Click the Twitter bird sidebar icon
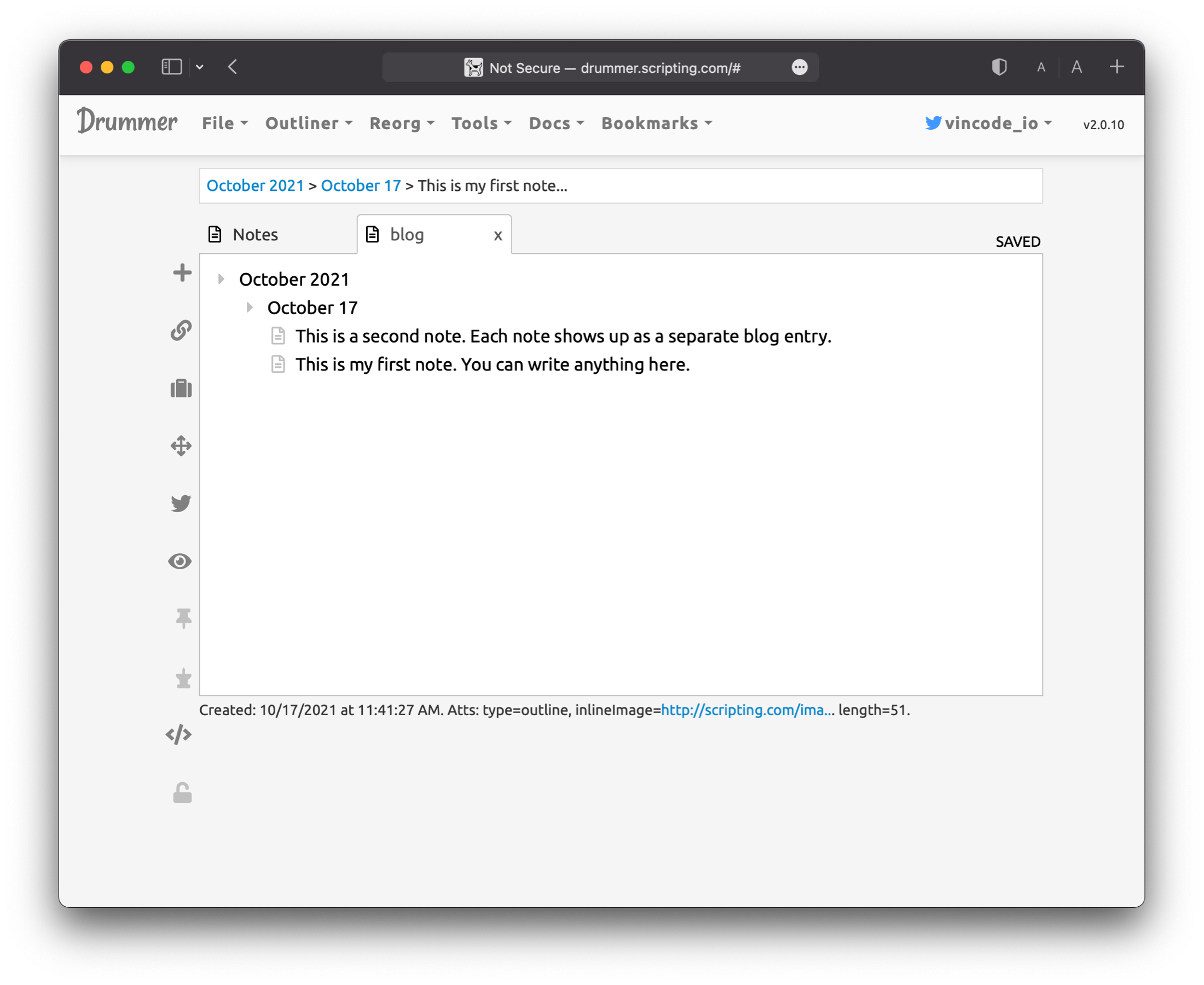1204x985 pixels. click(182, 503)
